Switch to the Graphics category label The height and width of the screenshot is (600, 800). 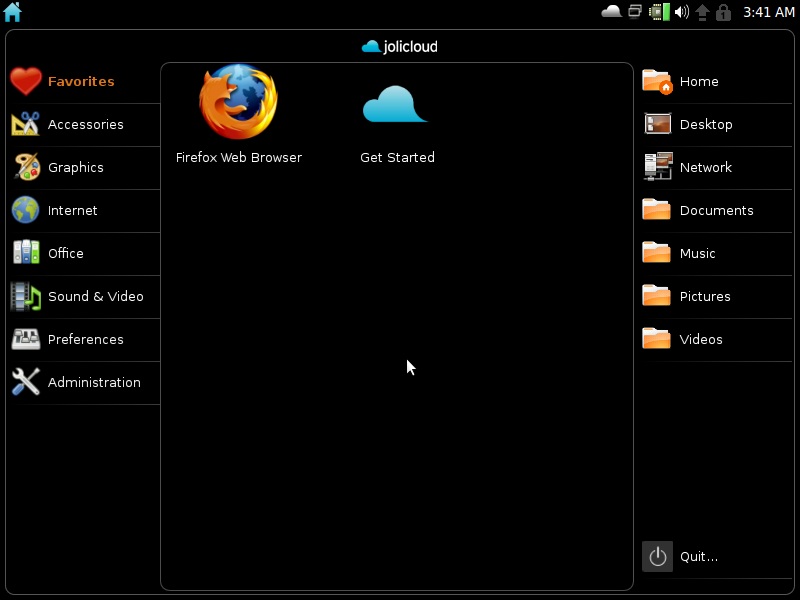click(76, 168)
